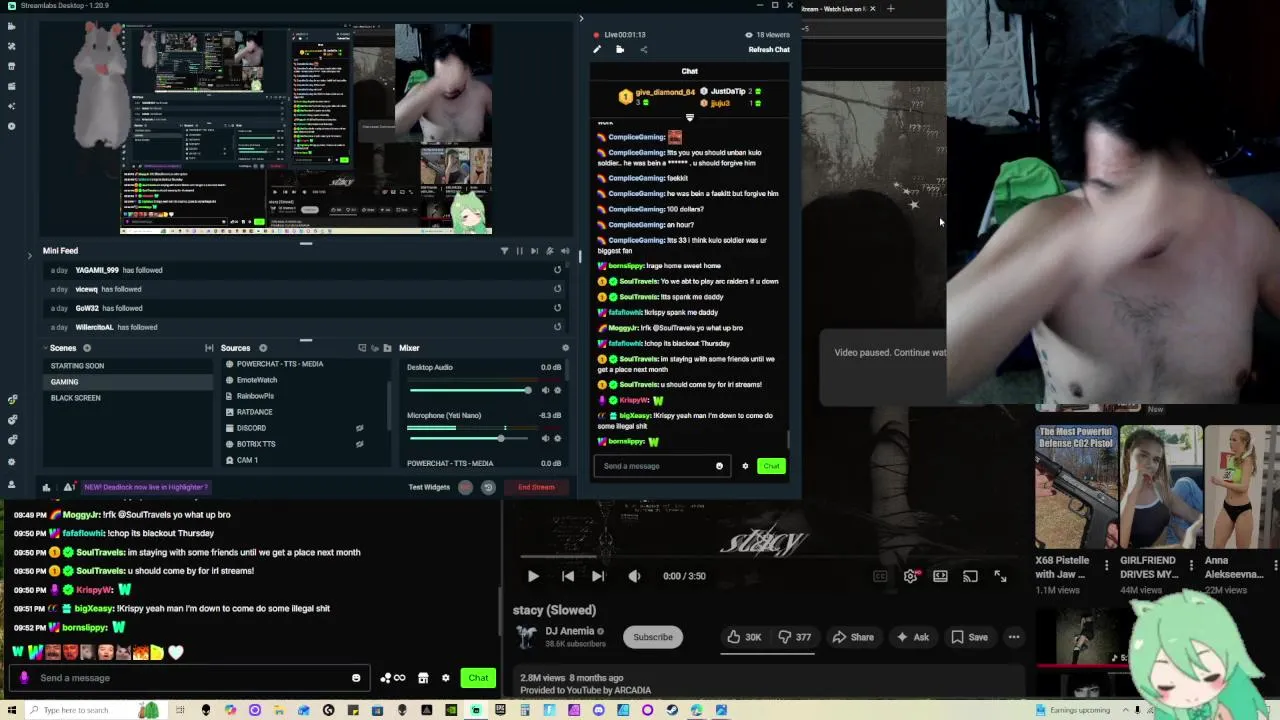The width and height of the screenshot is (1280, 720).
Task: Click Refresh Chat in Streamlabs
Action: tap(769, 49)
